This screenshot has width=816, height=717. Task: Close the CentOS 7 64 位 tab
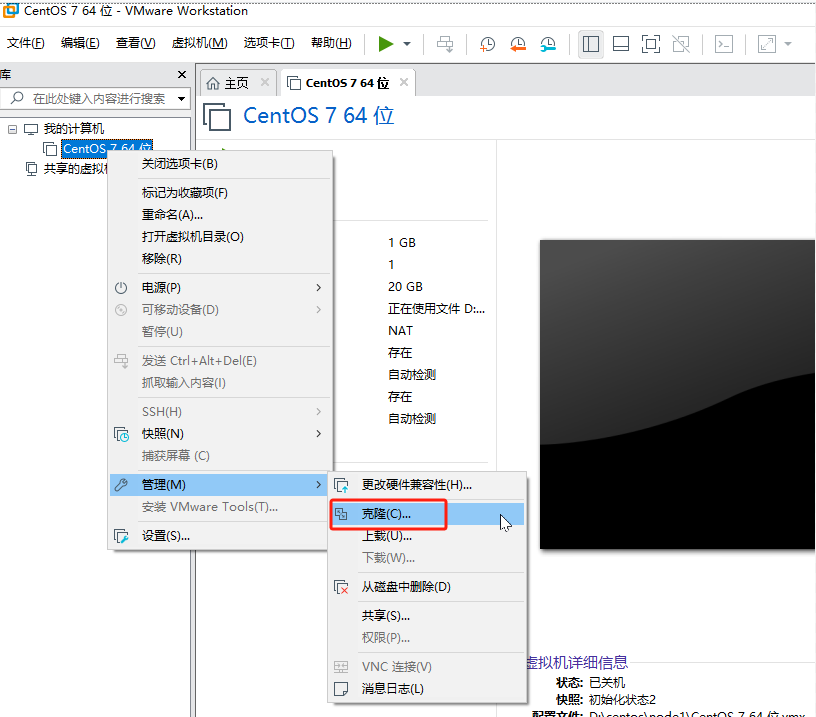[404, 82]
